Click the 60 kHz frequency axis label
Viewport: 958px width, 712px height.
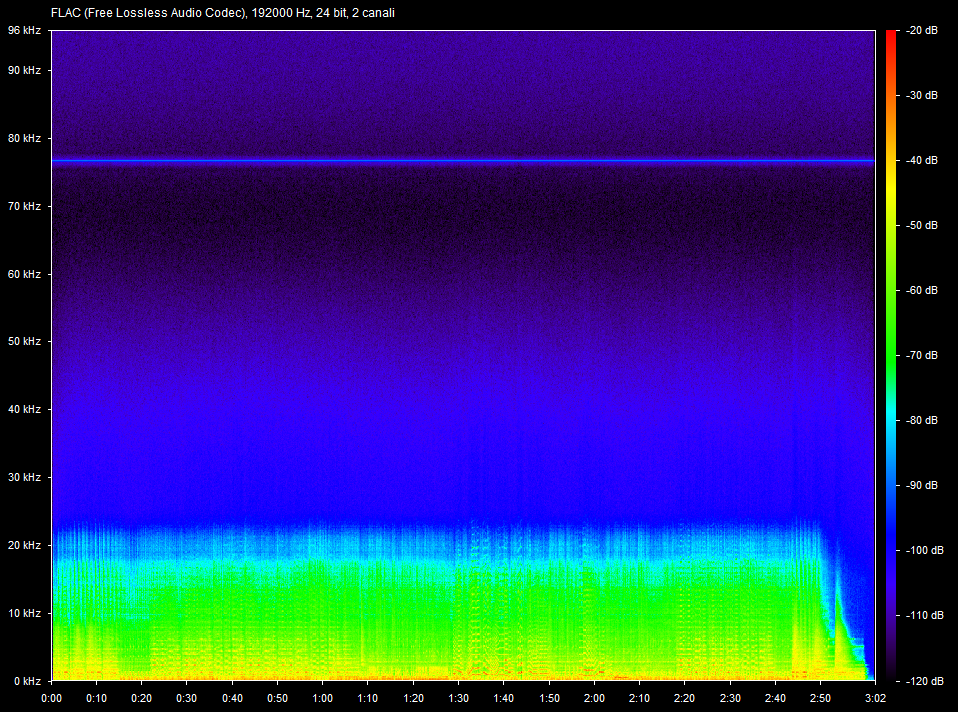point(24,274)
